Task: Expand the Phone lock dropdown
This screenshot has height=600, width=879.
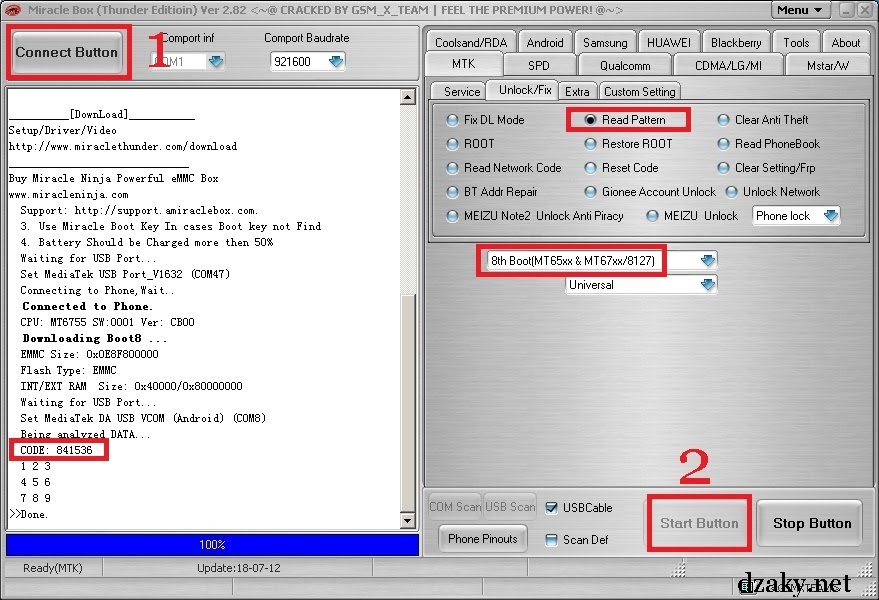Action: coord(830,216)
